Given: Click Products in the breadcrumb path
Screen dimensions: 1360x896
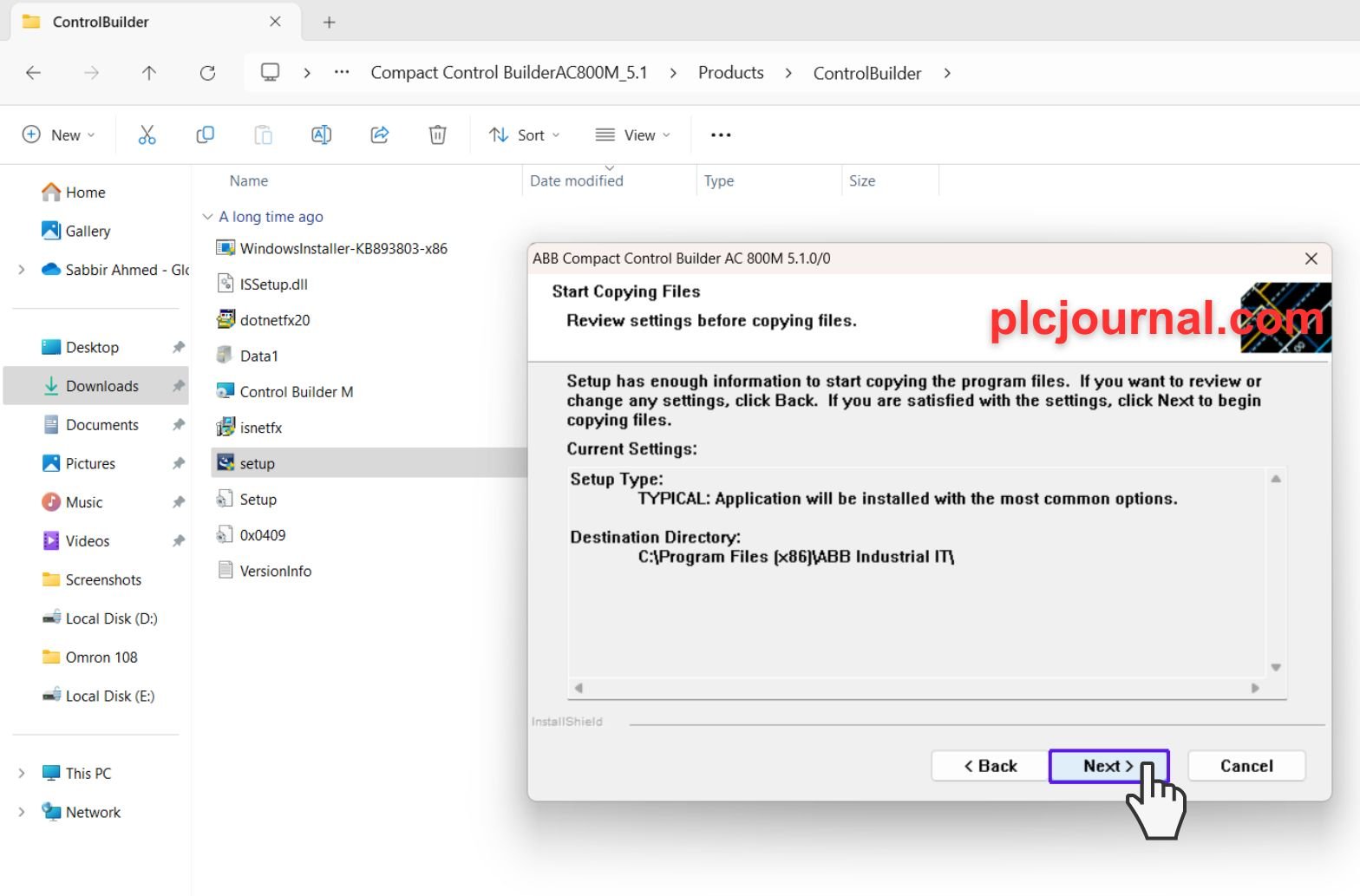Looking at the screenshot, I should (x=731, y=73).
